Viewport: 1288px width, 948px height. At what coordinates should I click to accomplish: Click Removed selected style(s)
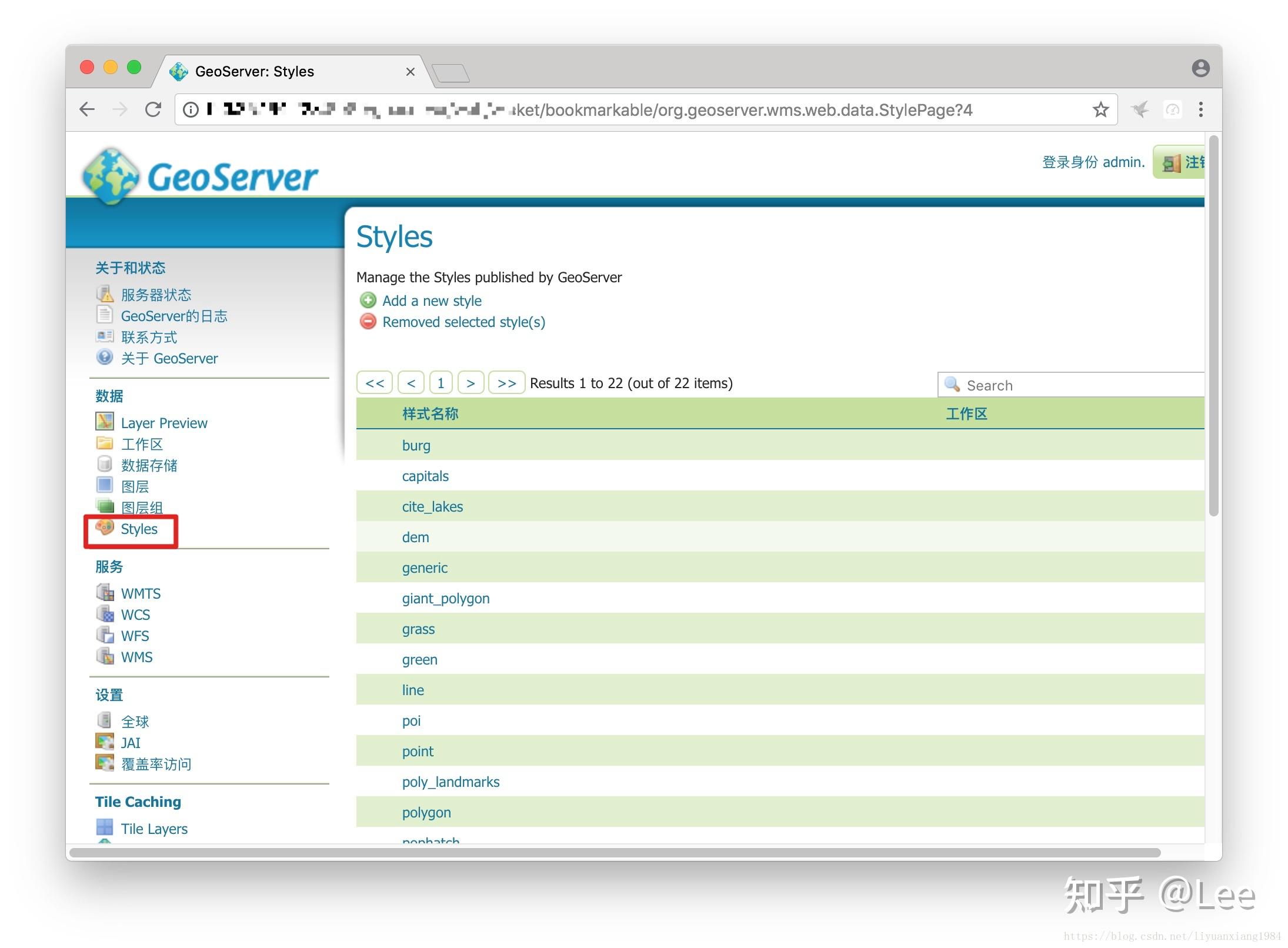point(463,322)
